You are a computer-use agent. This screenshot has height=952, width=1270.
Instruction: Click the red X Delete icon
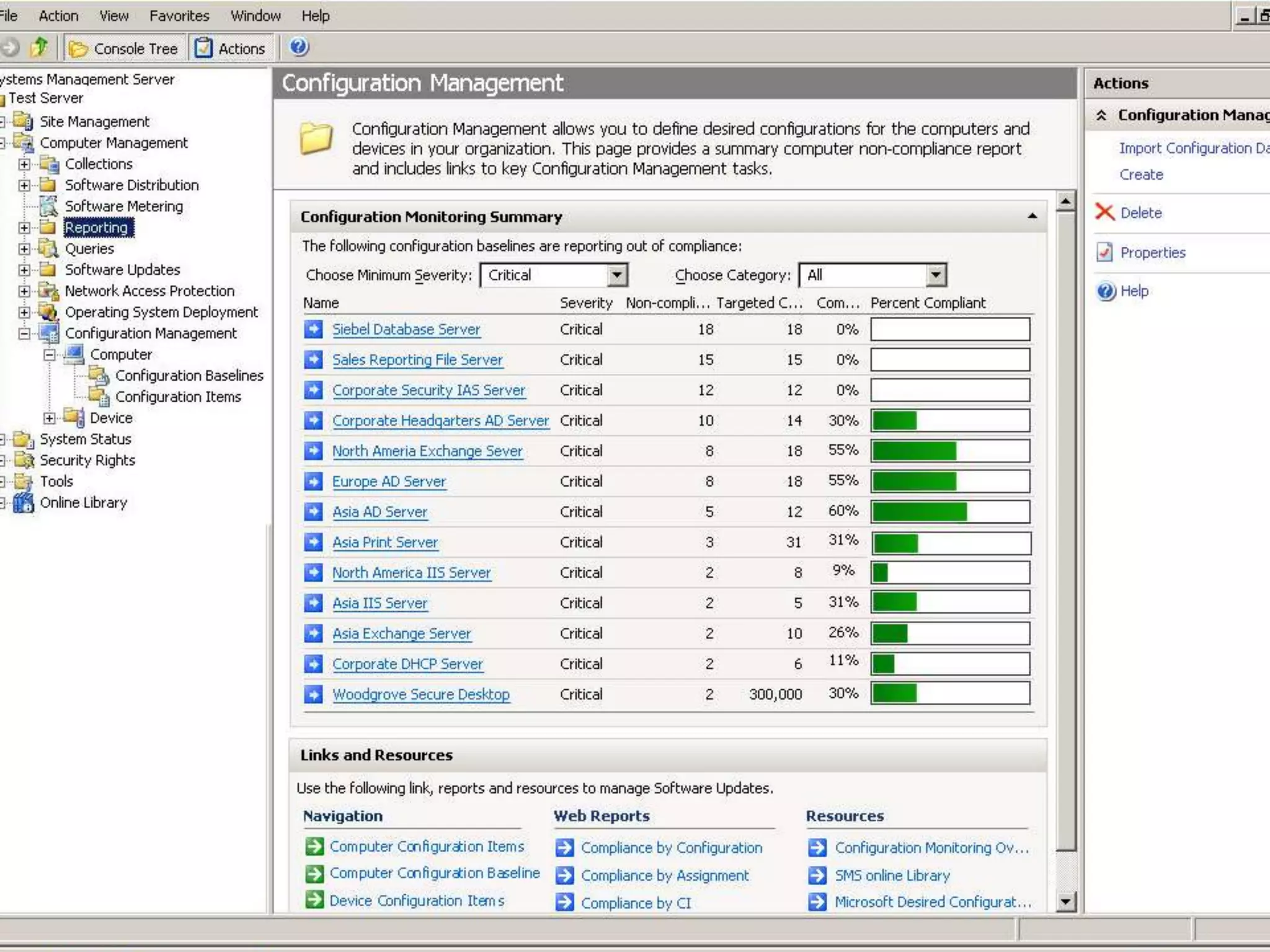tap(1104, 213)
